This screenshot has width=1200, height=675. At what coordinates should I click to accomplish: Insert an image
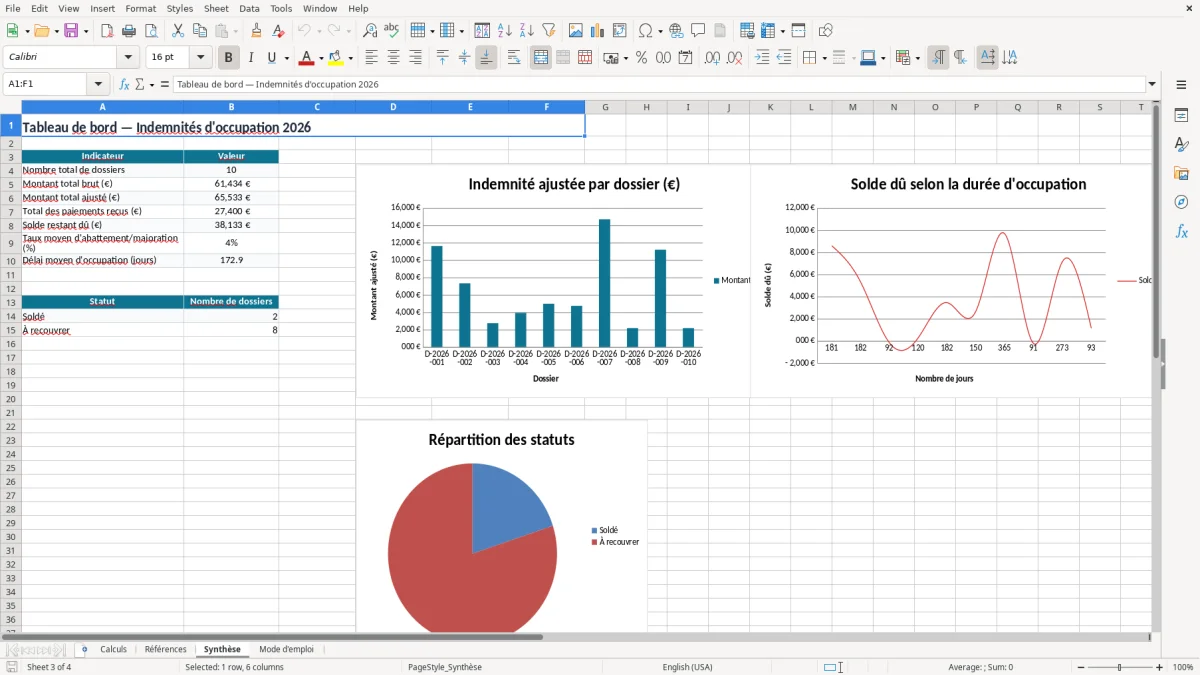576,31
